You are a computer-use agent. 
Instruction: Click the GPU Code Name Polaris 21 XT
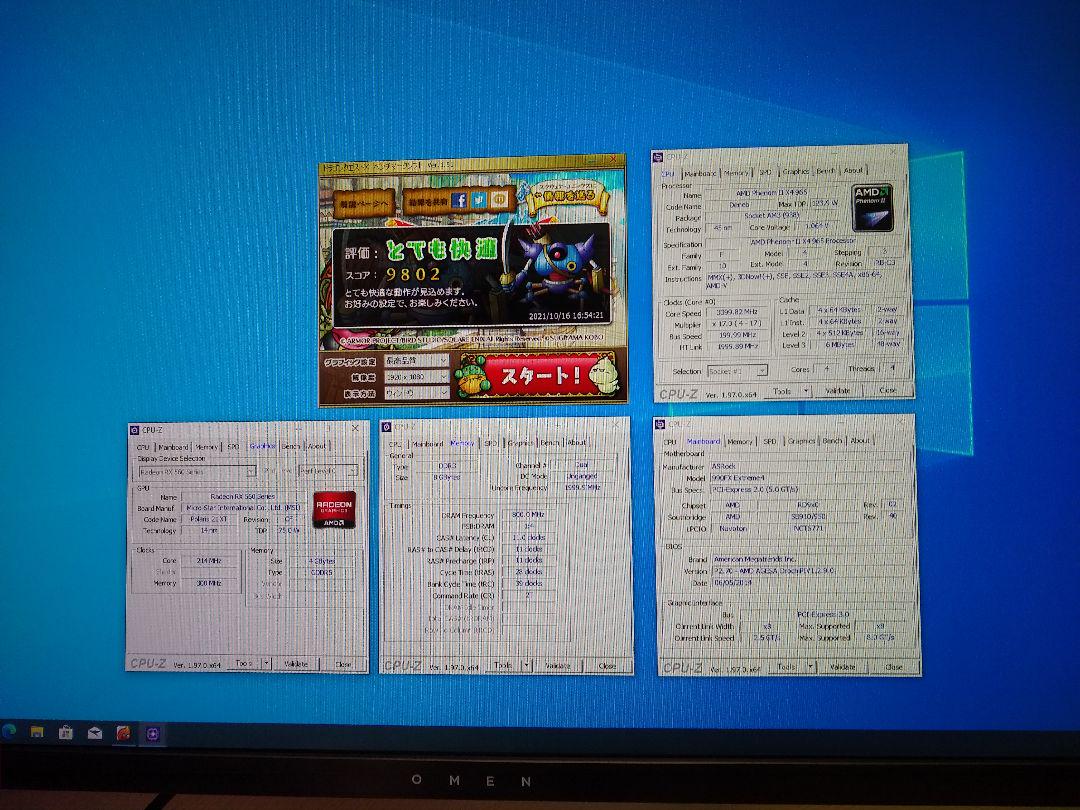pyautogui.click(x=208, y=519)
